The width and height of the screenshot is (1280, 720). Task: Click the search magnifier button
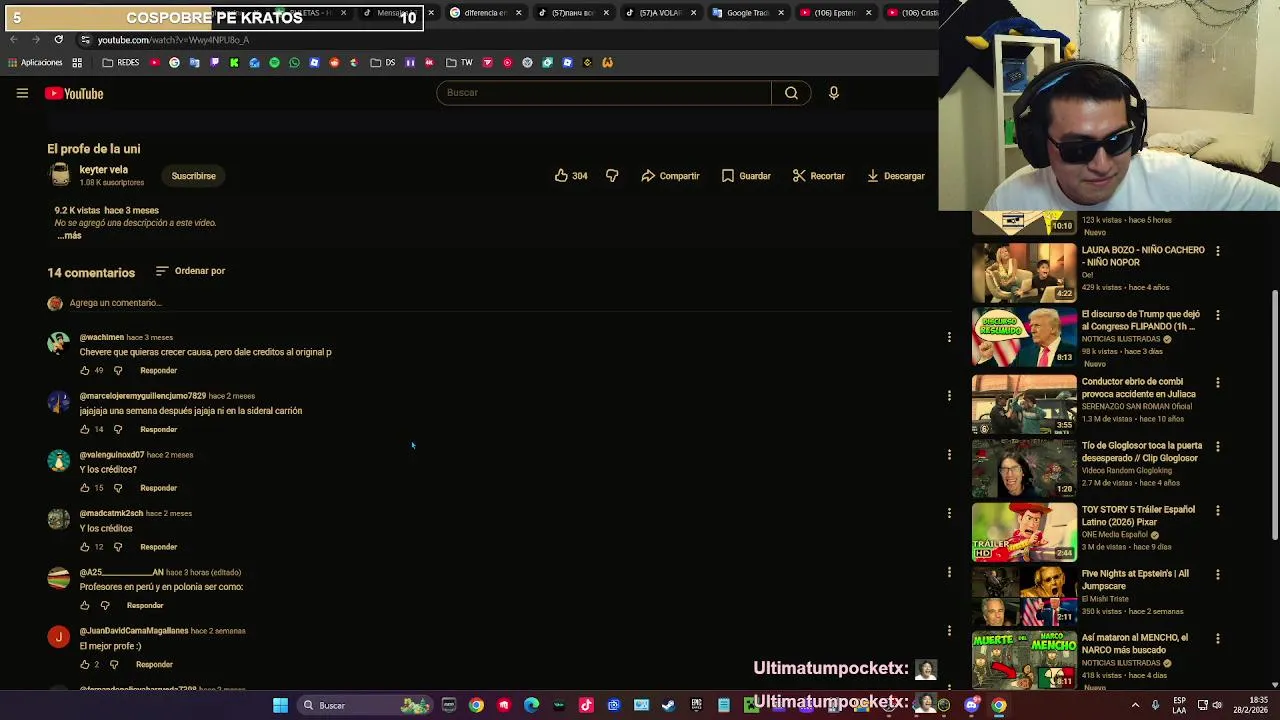[x=791, y=93]
